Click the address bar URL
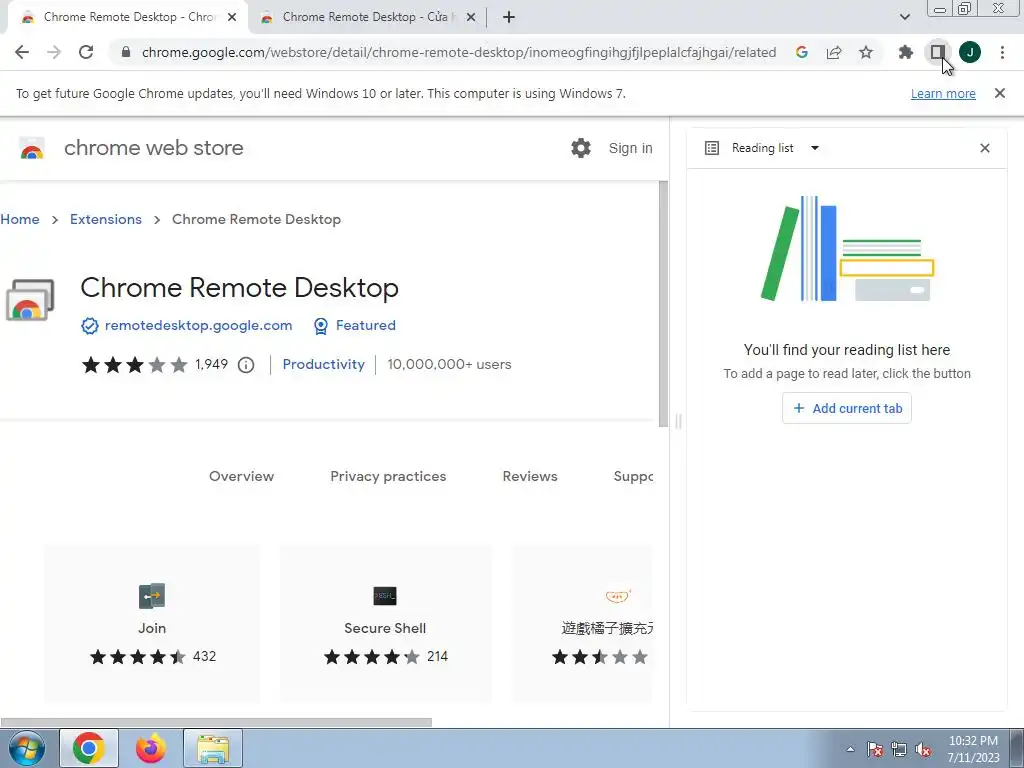 click(458, 52)
